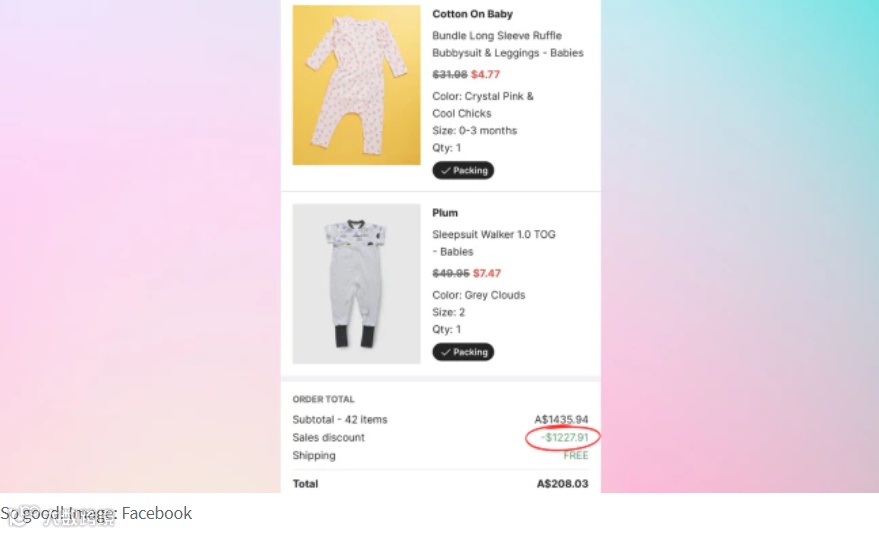Open the grey sleepsuit product thumbnail
The width and height of the screenshot is (879, 534).
pyautogui.click(x=356, y=284)
